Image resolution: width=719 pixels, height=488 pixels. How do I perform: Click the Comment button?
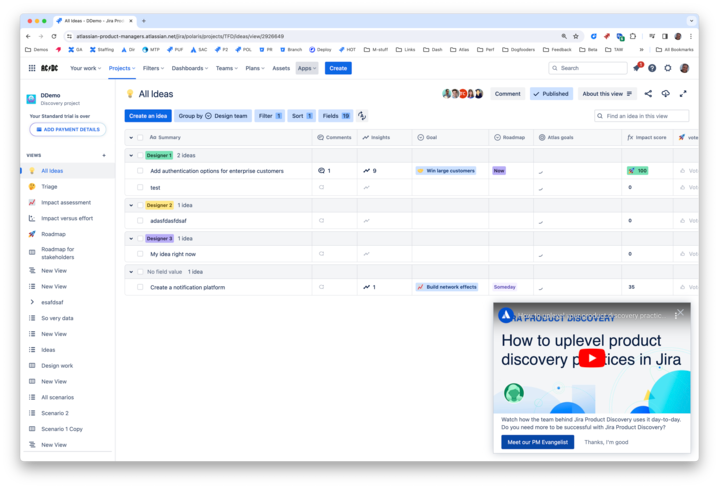tap(507, 94)
